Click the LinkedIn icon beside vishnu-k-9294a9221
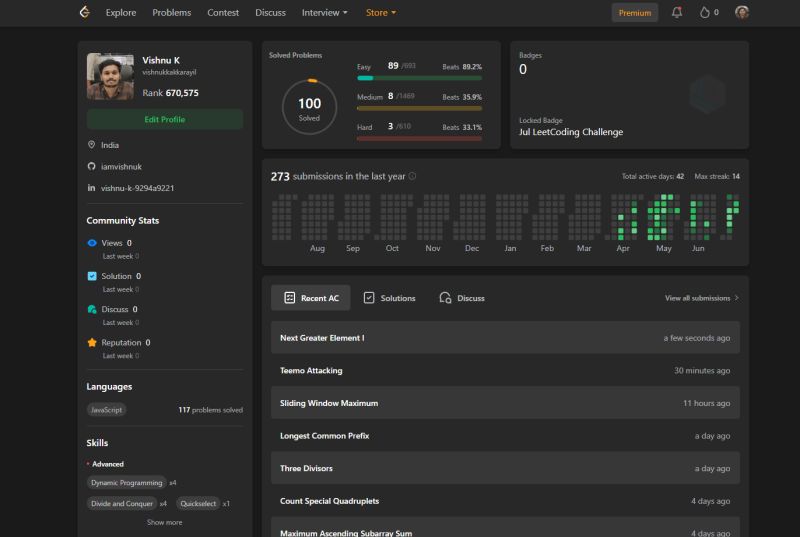This screenshot has width=800, height=537. [x=91, y=188]
